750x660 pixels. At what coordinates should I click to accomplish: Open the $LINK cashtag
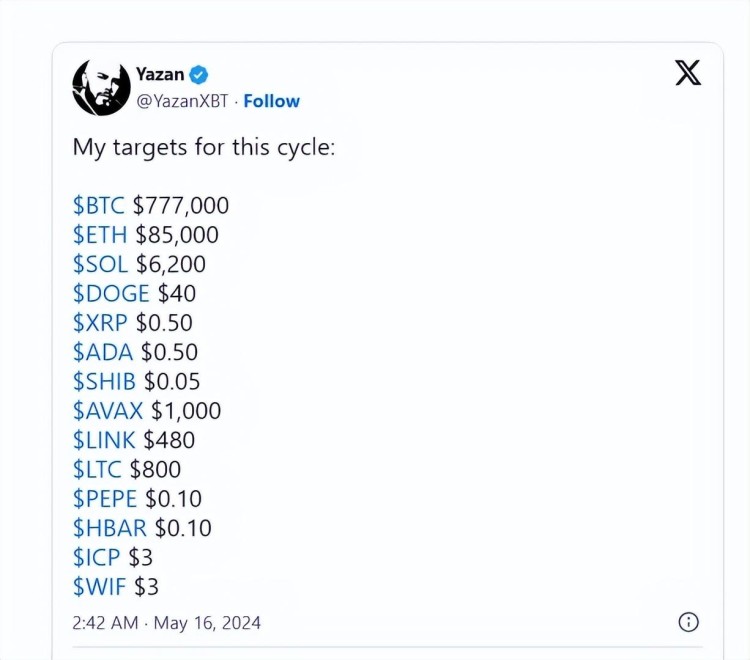(x=104, y=440)
